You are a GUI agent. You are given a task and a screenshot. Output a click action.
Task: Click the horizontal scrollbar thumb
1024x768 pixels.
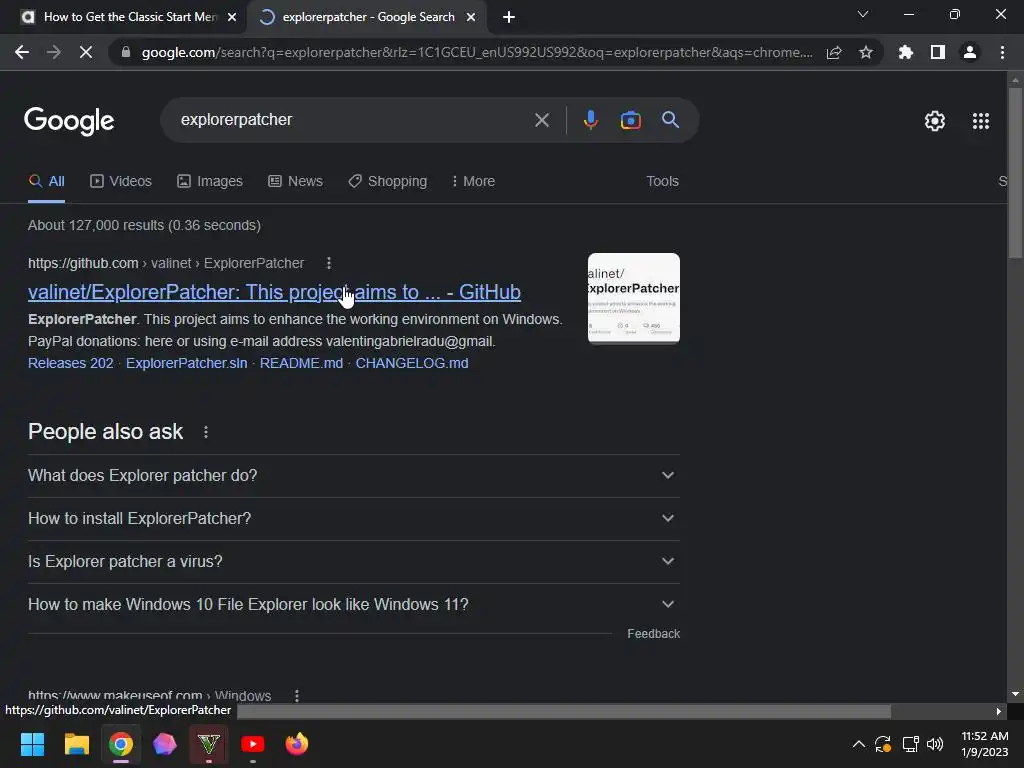pos(564,711)
